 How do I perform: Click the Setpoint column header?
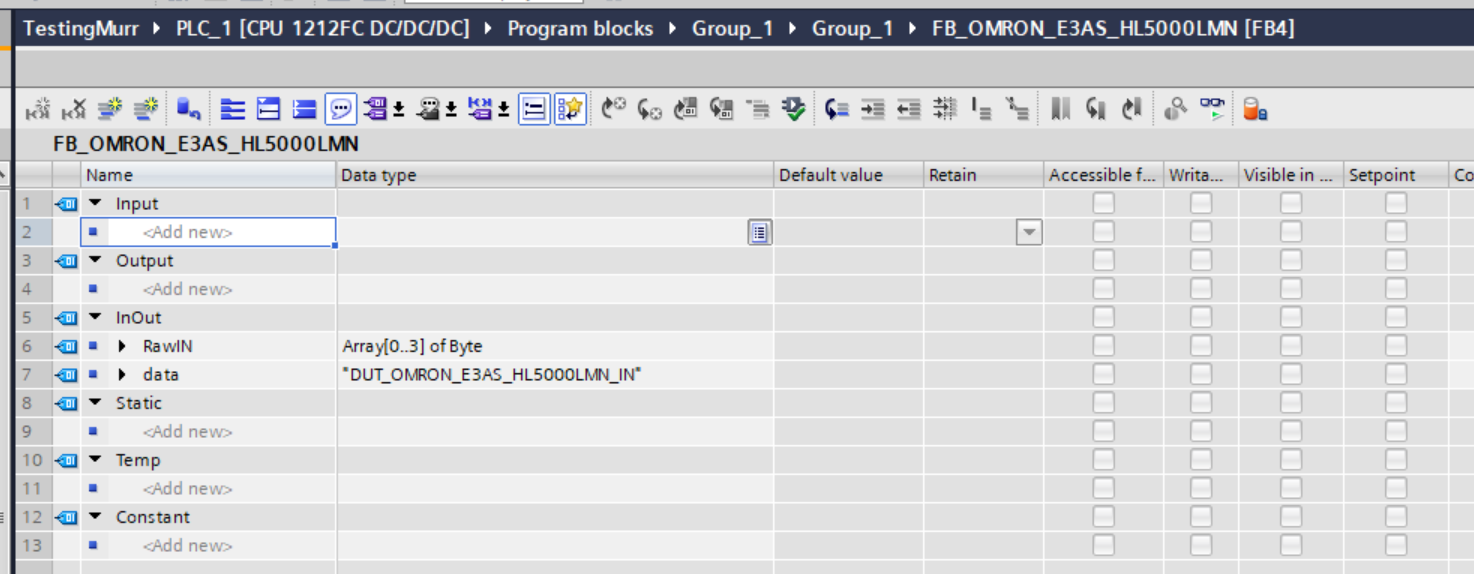[1396, 175]
